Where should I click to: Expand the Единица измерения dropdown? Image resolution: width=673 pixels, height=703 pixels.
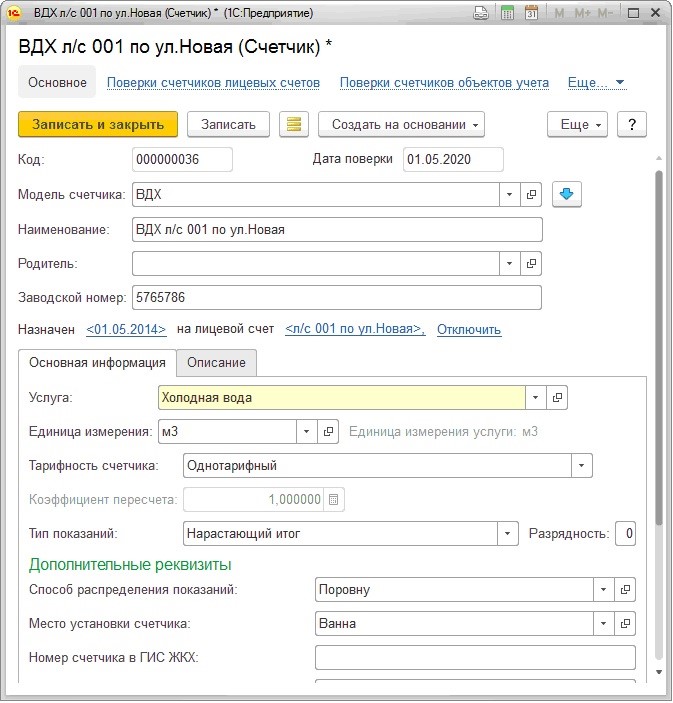(307, 432)
